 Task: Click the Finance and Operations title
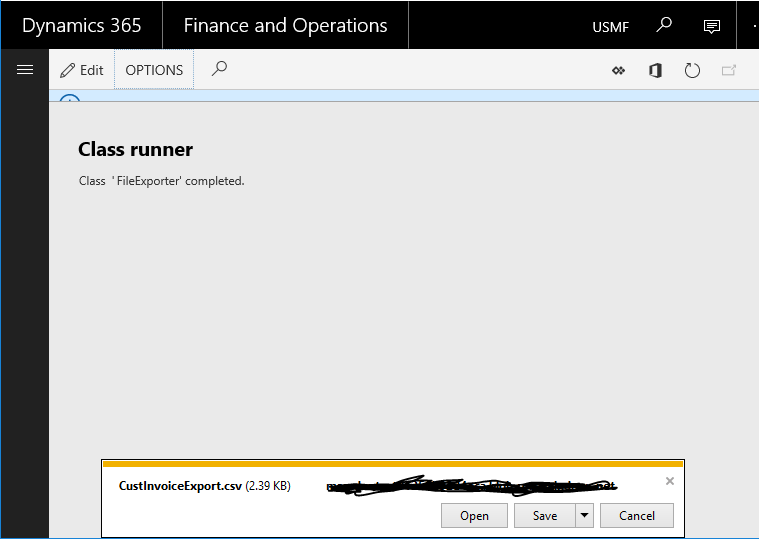click(x=285, y=26)
